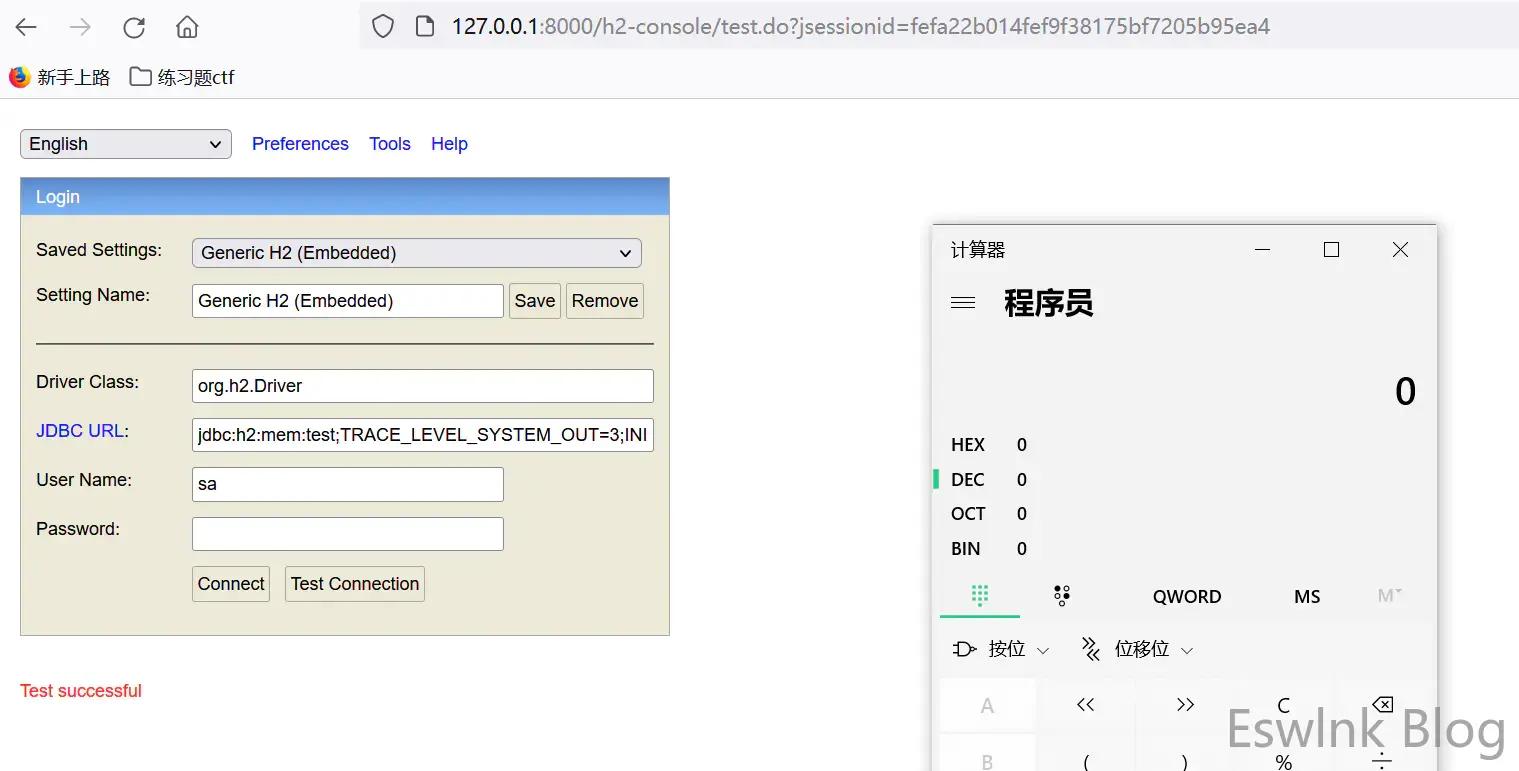Screen dimensions: 1519x771
Task: Open the Tools menu link
Action: [x=390, y=144]
